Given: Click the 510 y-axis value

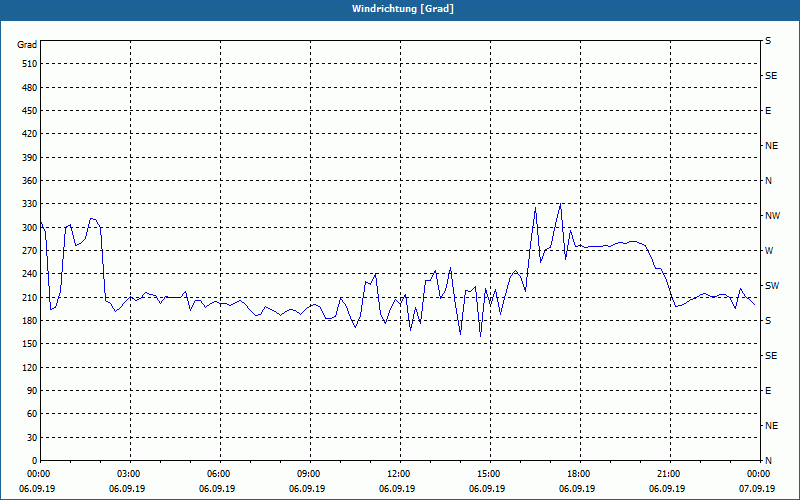Looking at the screenshot, I should tap(30, 64).
